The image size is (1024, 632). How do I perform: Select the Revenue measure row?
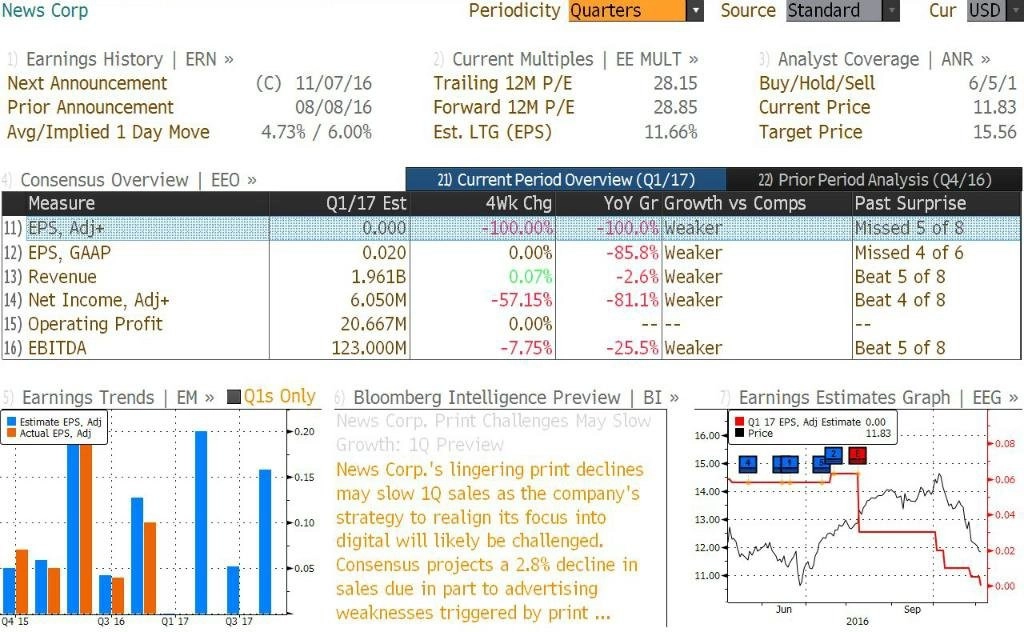(511, 277)
